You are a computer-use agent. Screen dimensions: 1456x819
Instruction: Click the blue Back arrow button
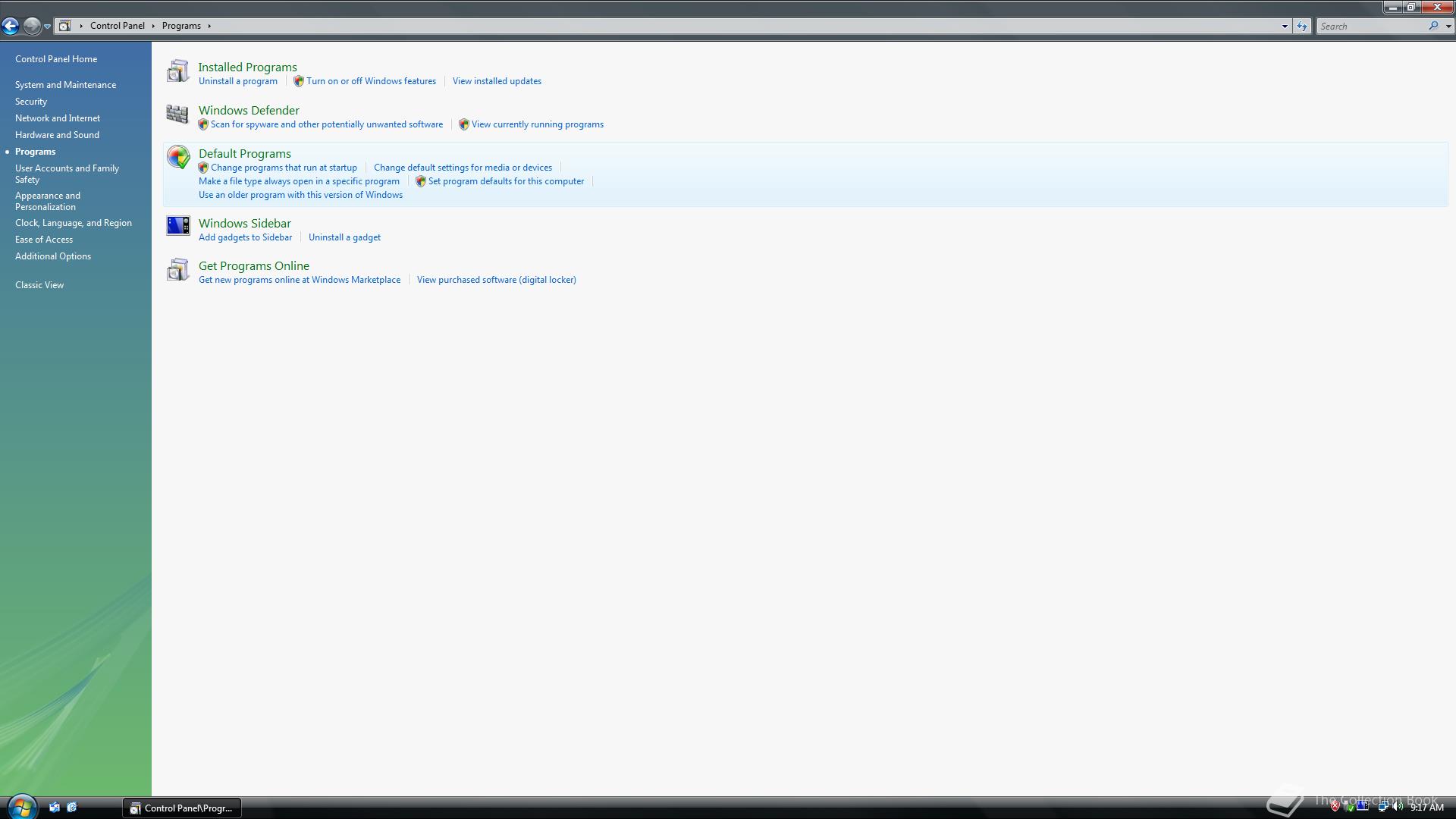10,26
